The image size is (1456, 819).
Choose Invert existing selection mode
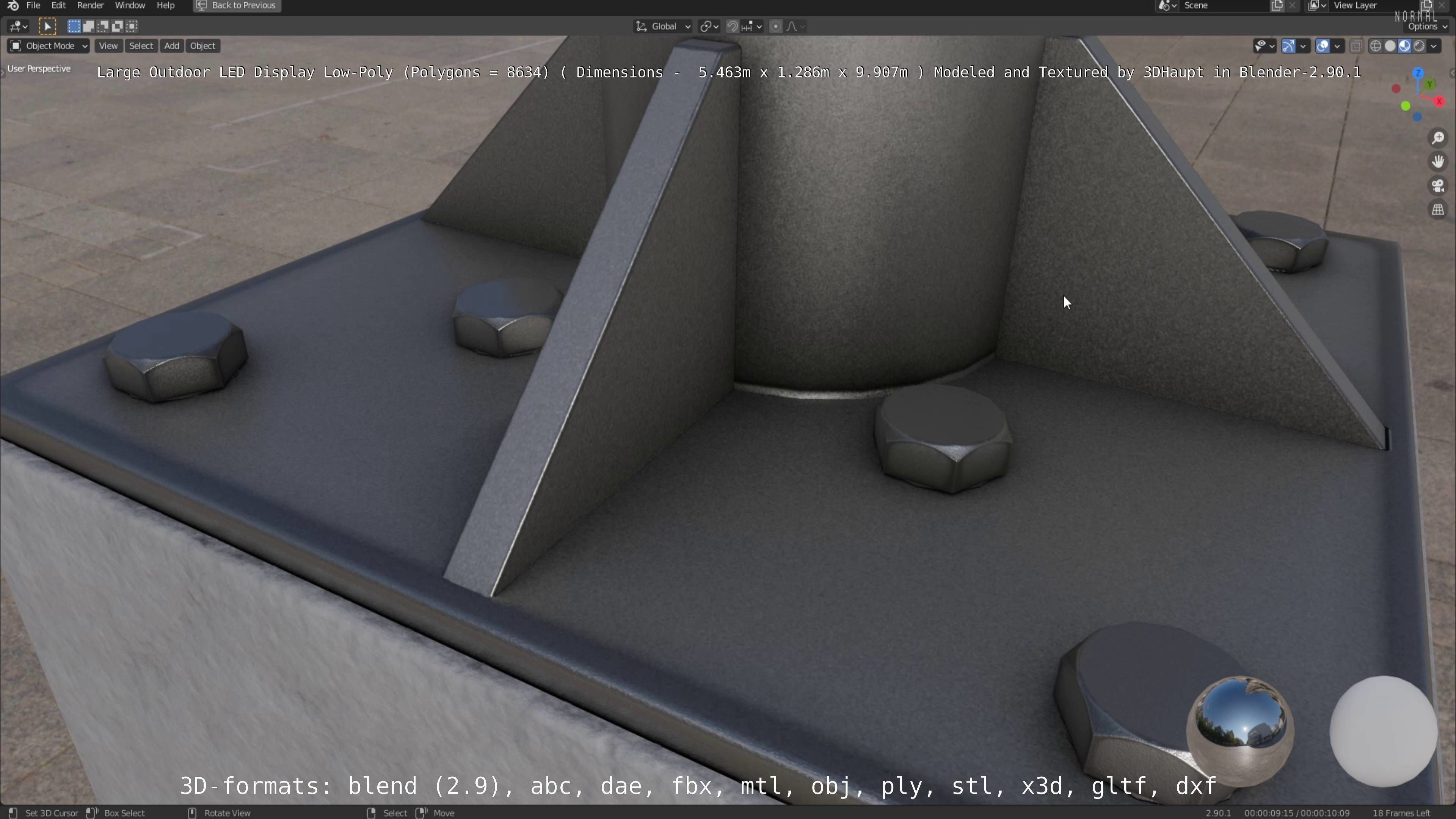point(118,27)
